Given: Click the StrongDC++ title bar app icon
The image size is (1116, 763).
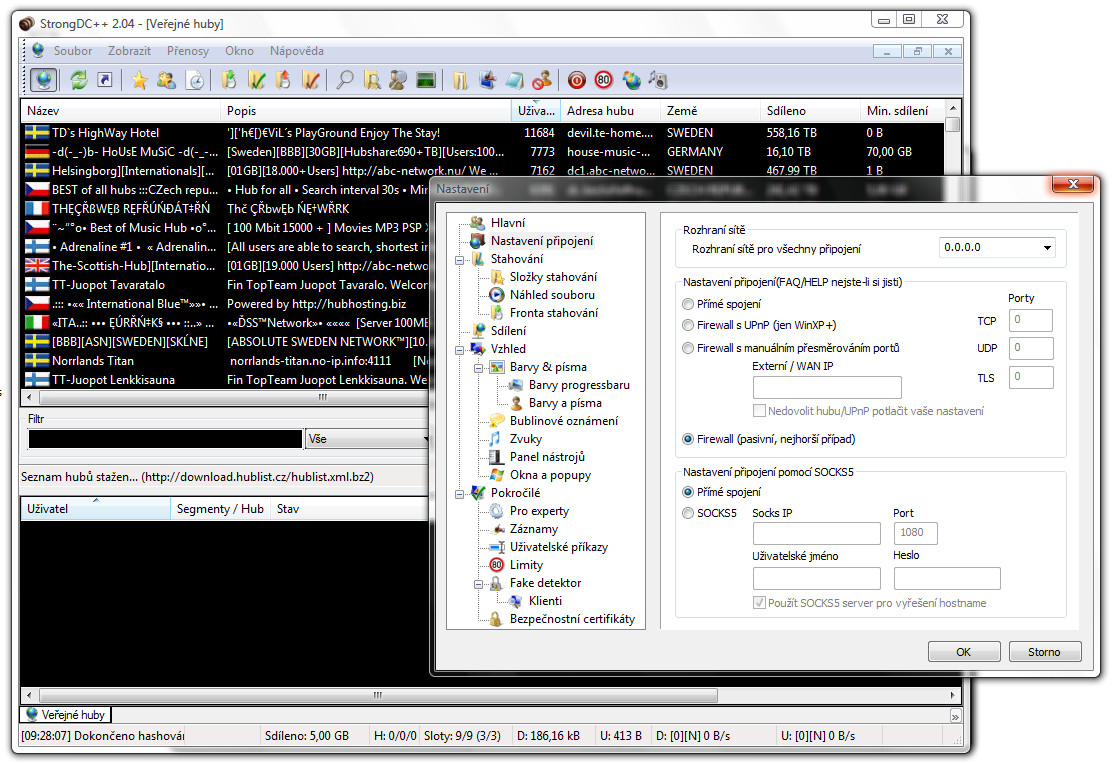Looking at the screenshot, I should (x=26, y=23).
